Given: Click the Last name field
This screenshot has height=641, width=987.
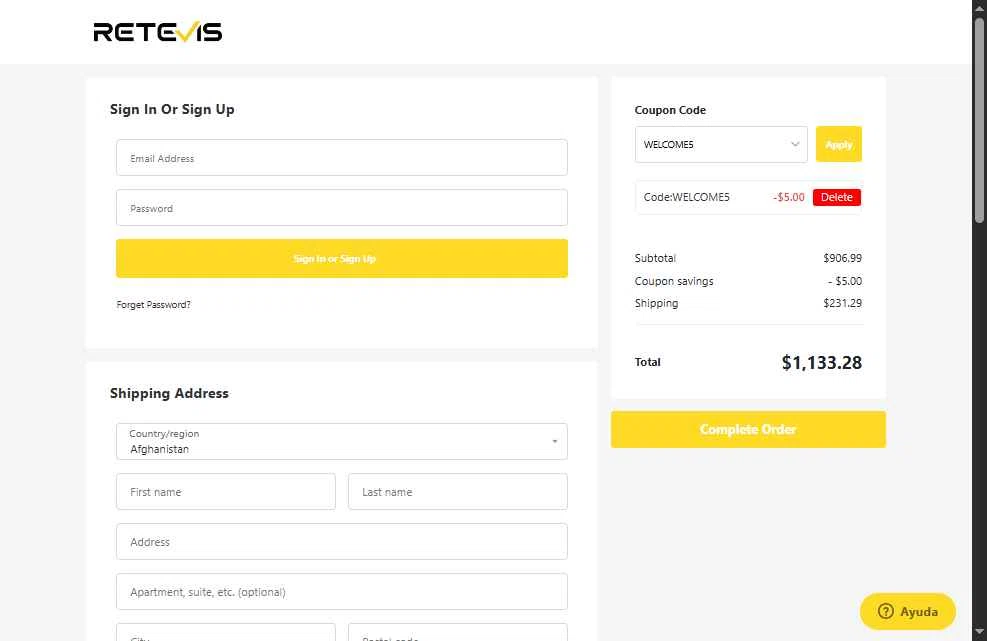Looking at the screenshot, I should (458, 492).
